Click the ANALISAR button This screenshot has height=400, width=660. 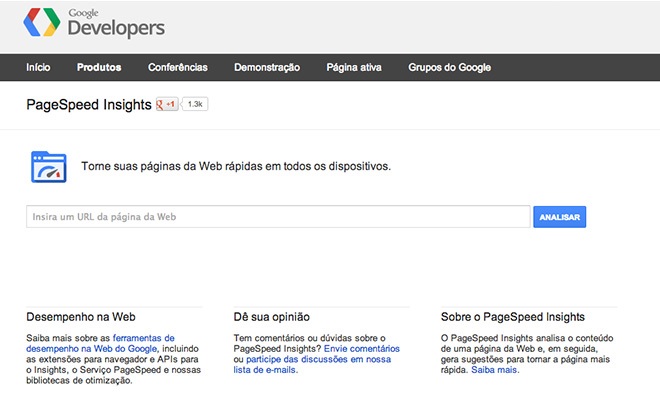560,217
